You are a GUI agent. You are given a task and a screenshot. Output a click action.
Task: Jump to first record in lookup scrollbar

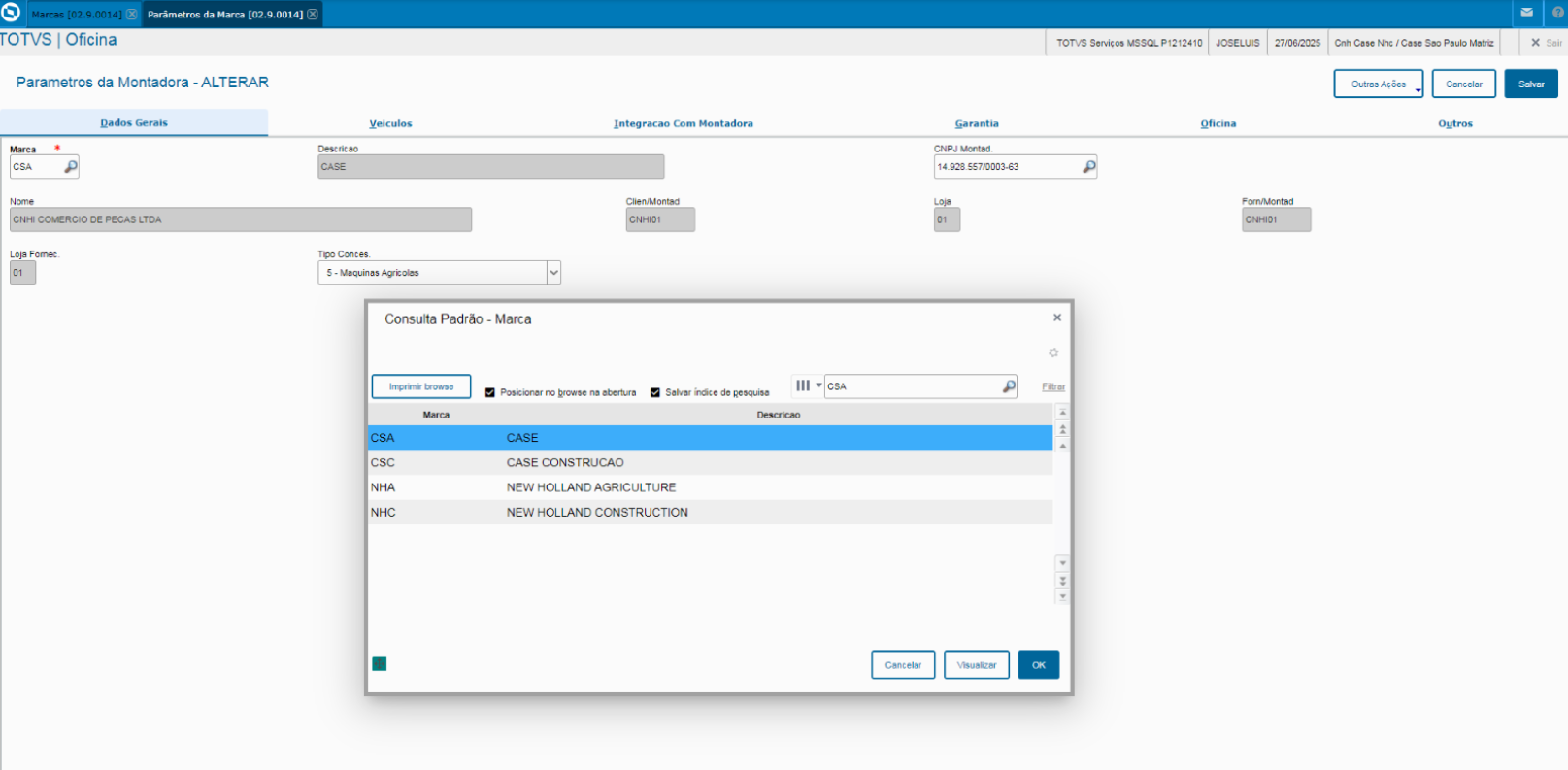click(x=1063, y=413)
